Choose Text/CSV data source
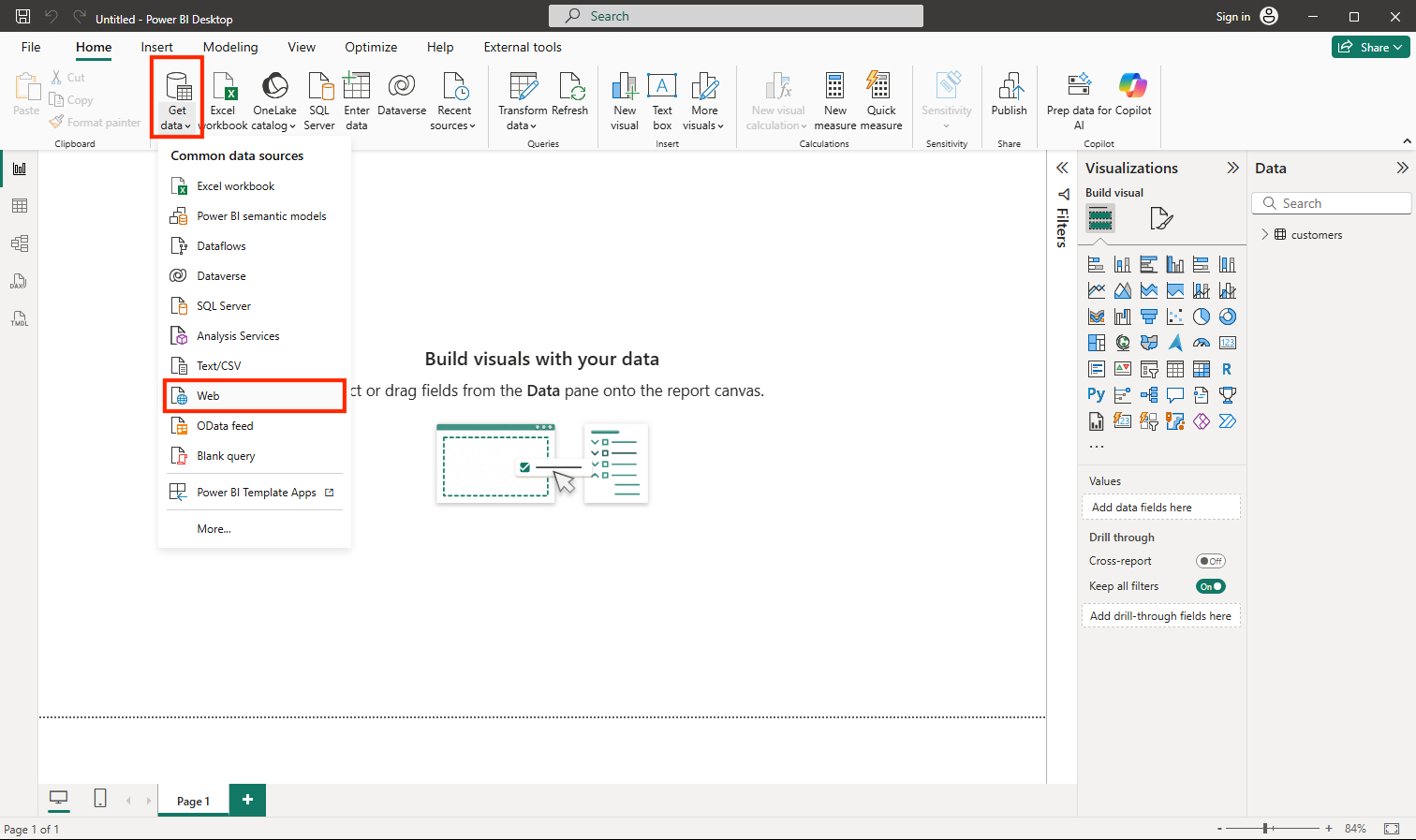Screen dimensions: 1416x840 pyautogui.click(x=255, y=366)
